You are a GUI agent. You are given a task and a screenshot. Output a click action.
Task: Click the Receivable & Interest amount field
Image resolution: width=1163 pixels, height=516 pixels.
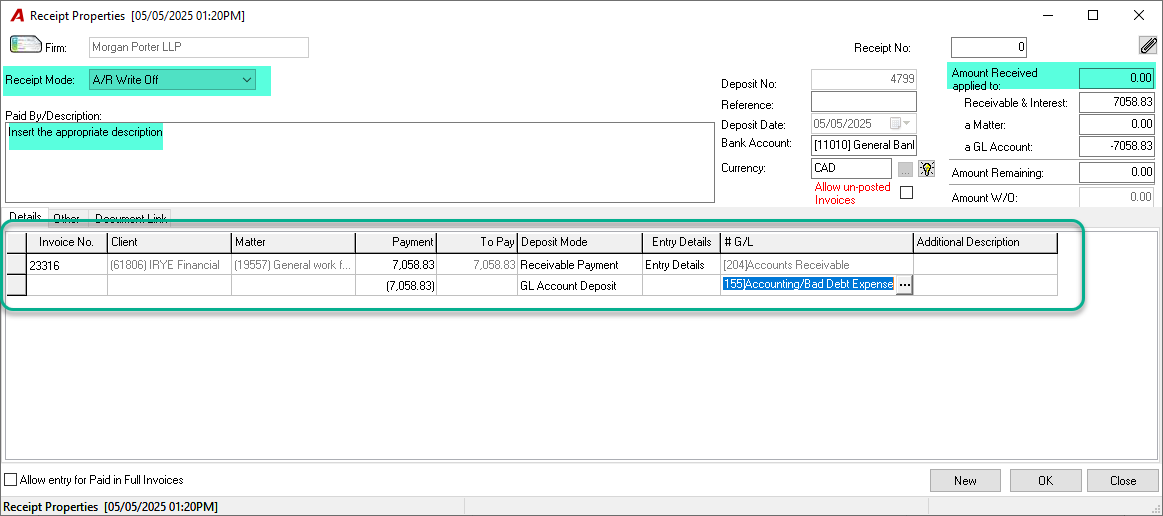[1117, 102]
